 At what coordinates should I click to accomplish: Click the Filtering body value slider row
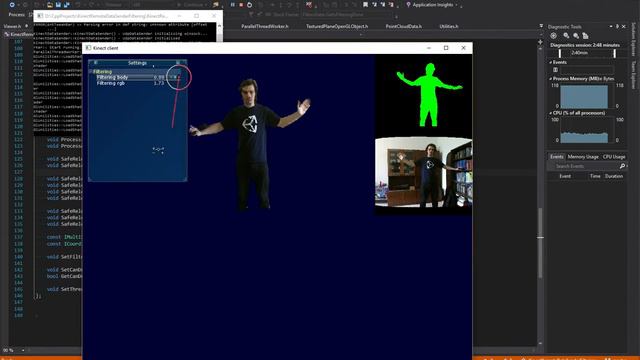point(138,77)
